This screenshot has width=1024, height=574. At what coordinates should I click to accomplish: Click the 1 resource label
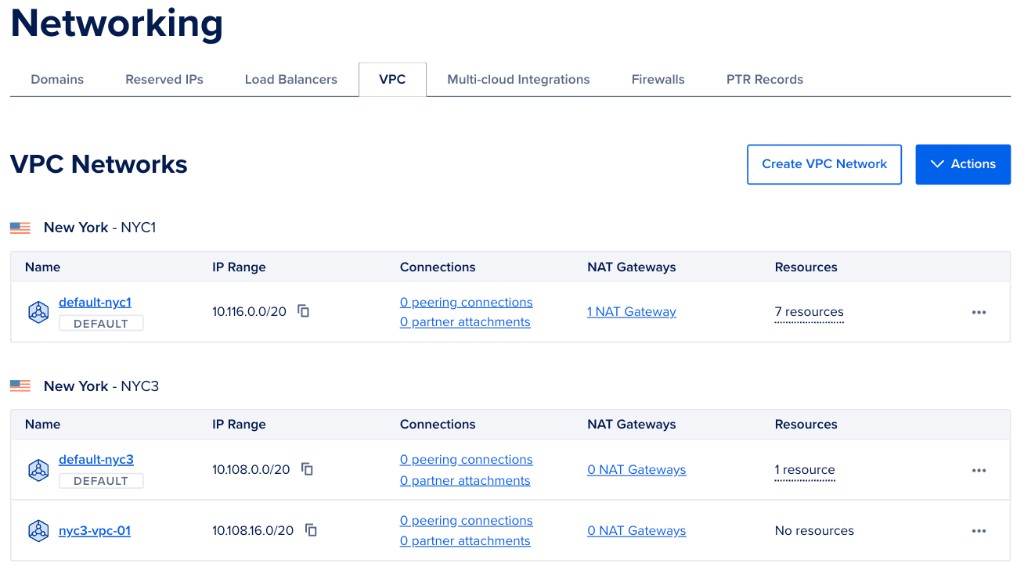click(x=805, y=470)
